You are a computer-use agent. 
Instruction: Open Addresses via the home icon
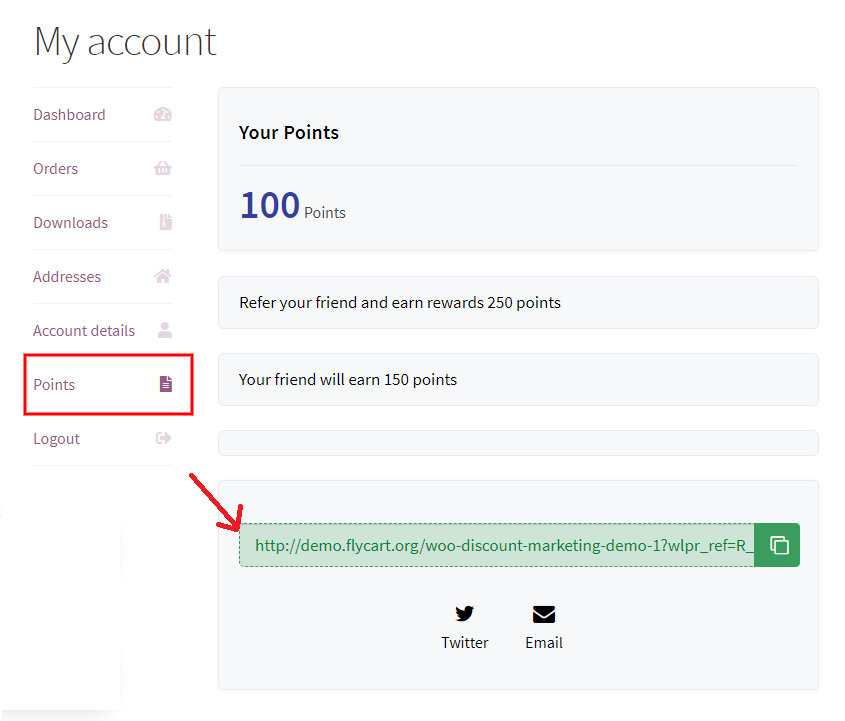(x=162, y=276)
